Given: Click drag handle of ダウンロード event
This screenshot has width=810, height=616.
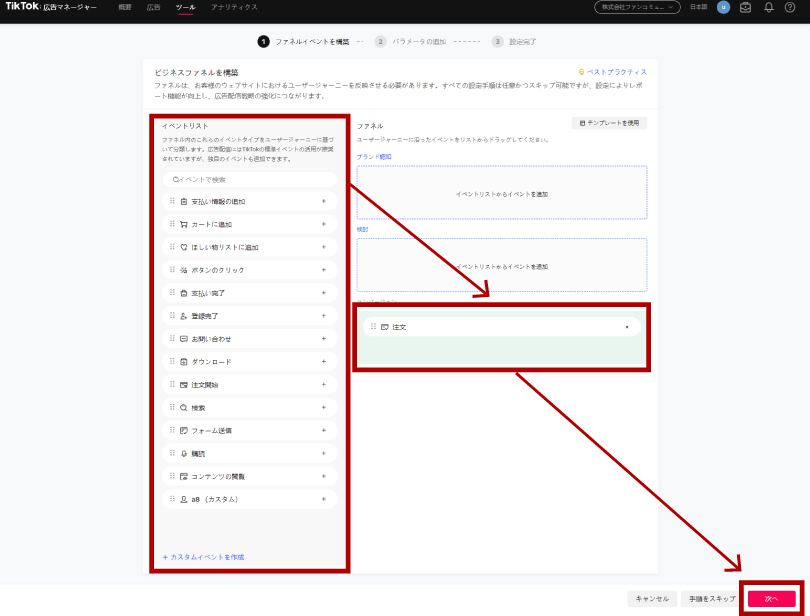Looking at the screenshot, I should 172,361.
